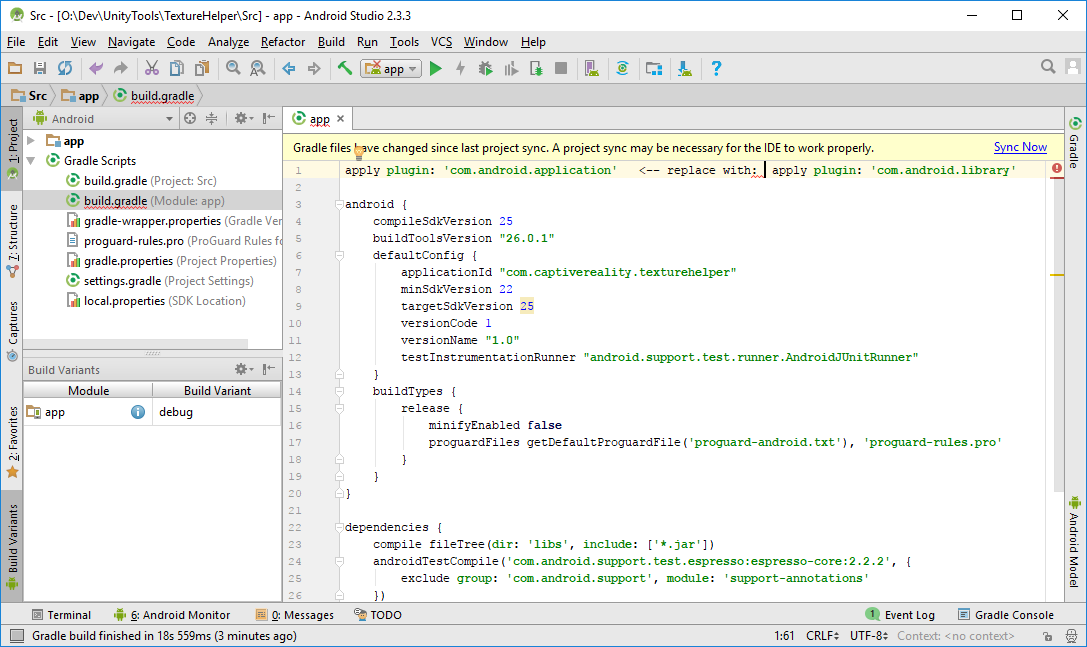Select build.gradle (Project: Src) in tree
The image size is (1087, 647).
141,181
